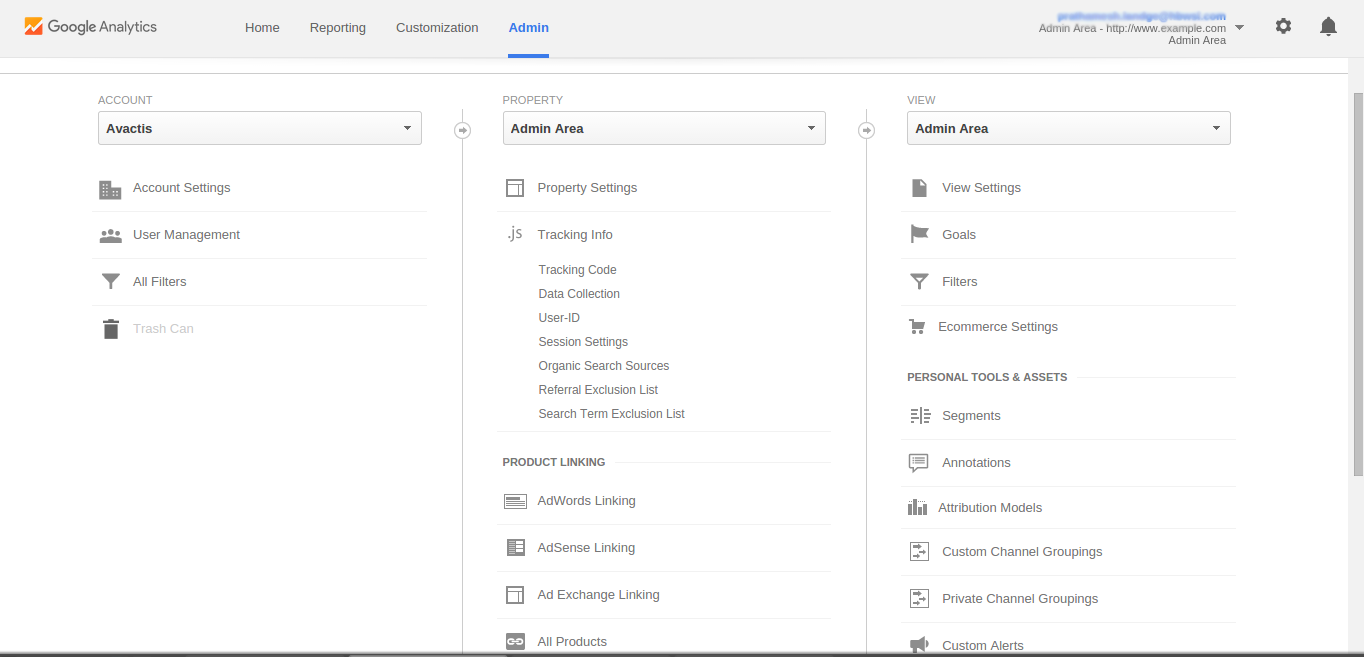Click the Custom Channel Groupings icon
Viewport: 1364px width, 657px height.
(x=919, y=551)
